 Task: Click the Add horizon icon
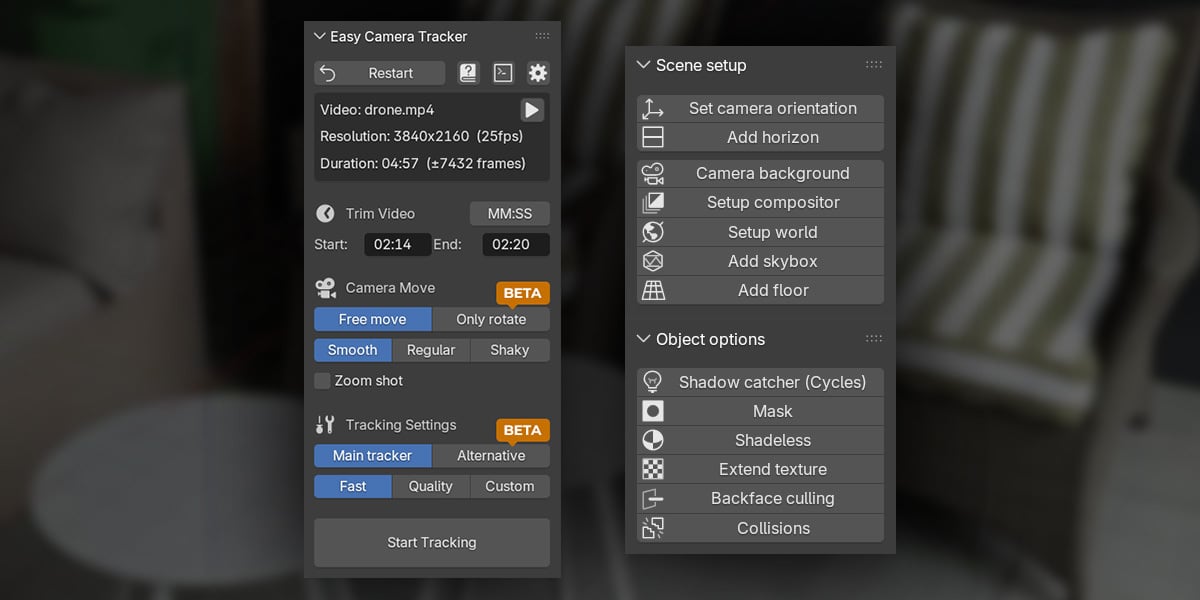click(x=653, y=137)
